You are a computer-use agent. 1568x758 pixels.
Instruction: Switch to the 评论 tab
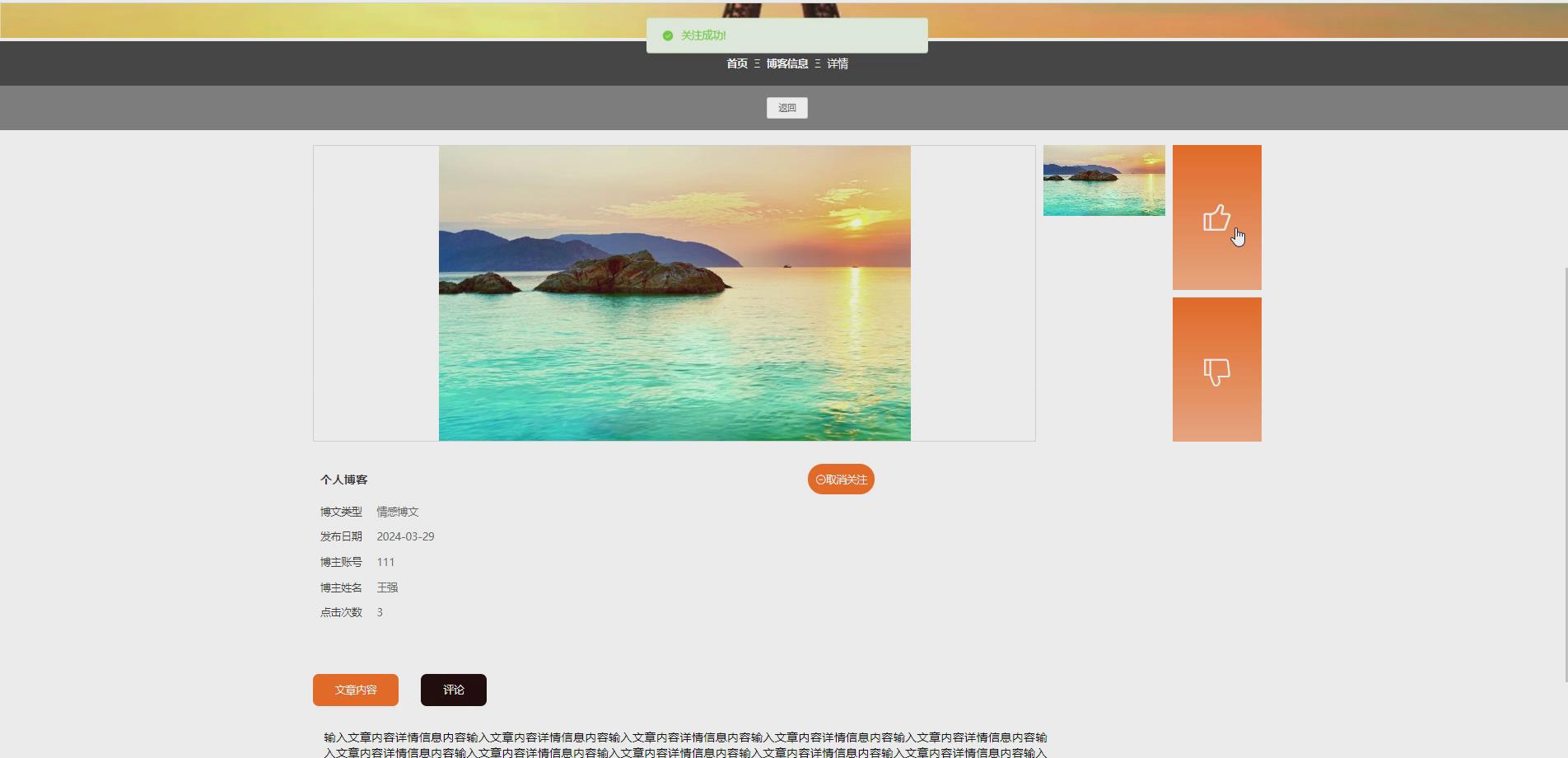(x=453, y=690)
